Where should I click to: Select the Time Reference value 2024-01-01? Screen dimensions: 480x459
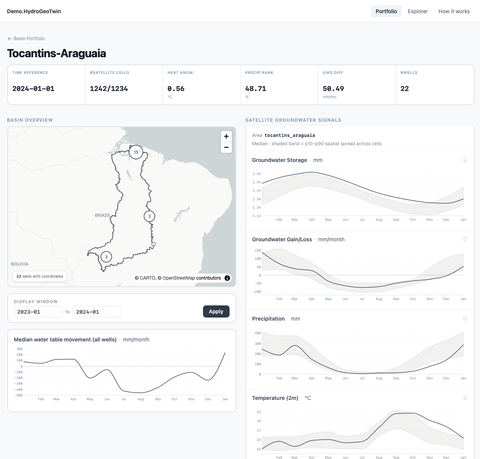pos(33,89)
